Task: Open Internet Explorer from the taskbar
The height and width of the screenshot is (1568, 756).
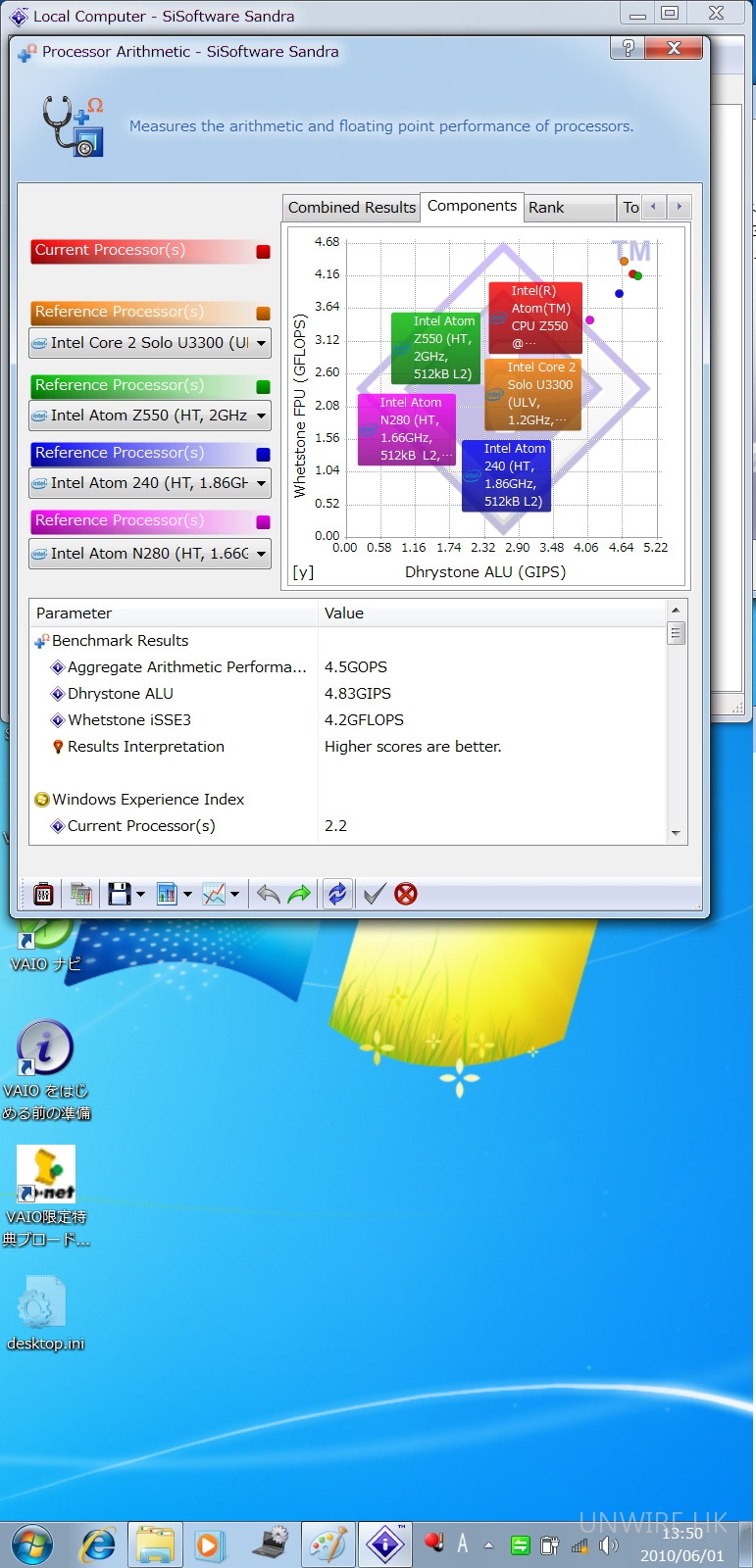Action: coord(98,1545)
